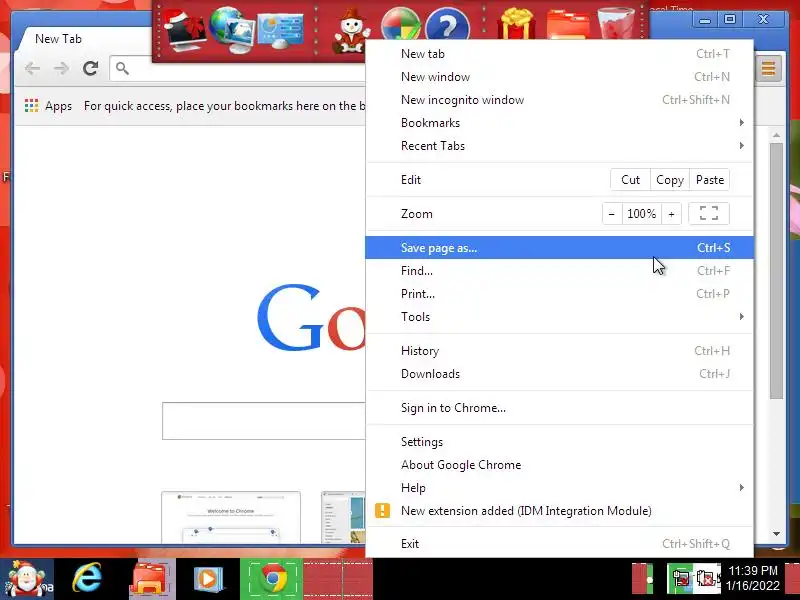Viewport: 800px width, 600px height.
Task: Open the Chrome hamburger menu button
Action: pyautogui.click(x=768, y=68)
